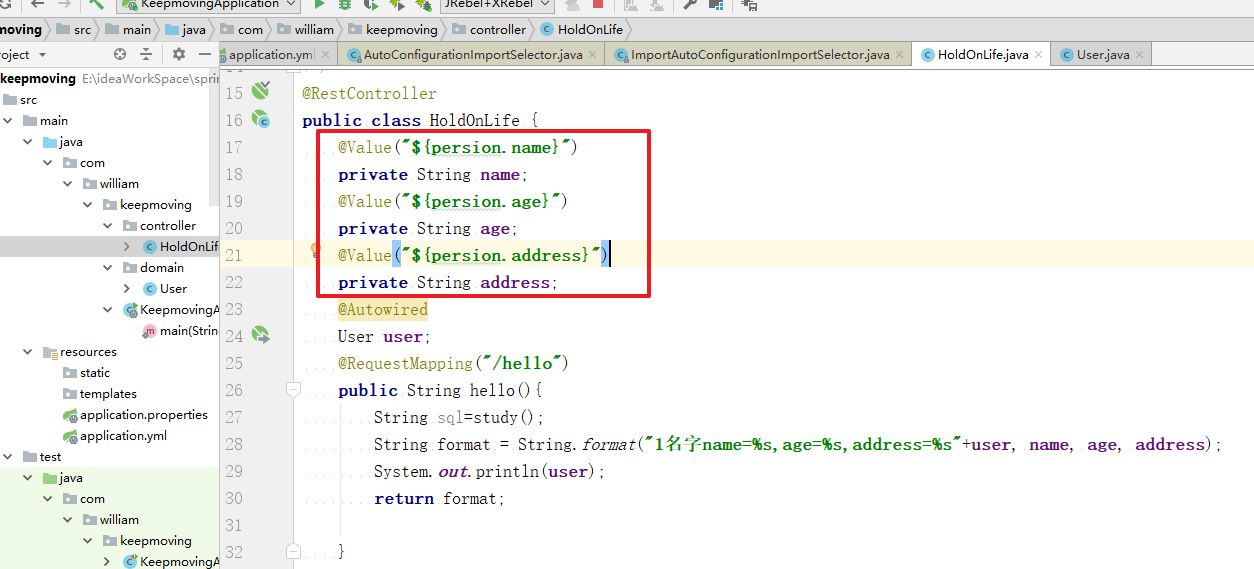Screen dimensions: 1254x569
Task: Collapse the william package under main
Action: [x=67, y=183]
